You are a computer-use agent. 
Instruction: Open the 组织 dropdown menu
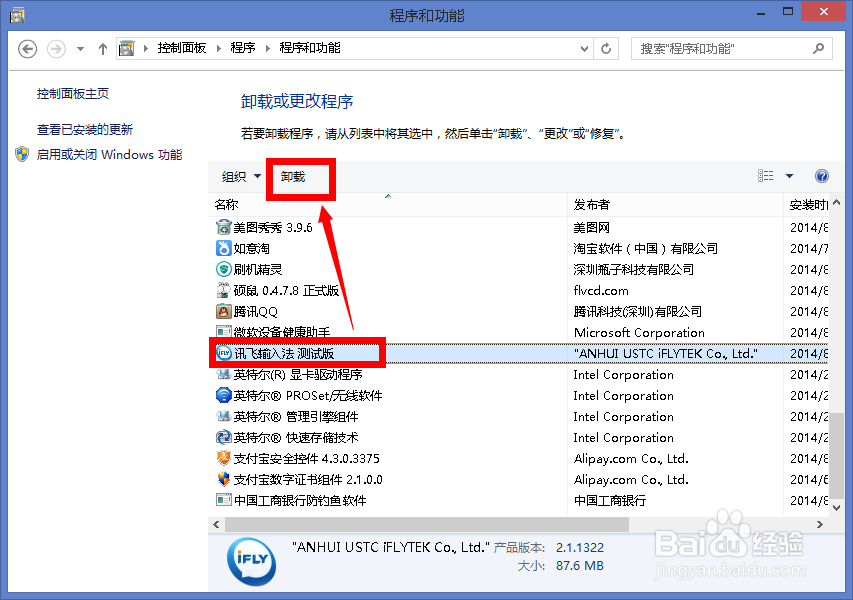coord(237,176)
